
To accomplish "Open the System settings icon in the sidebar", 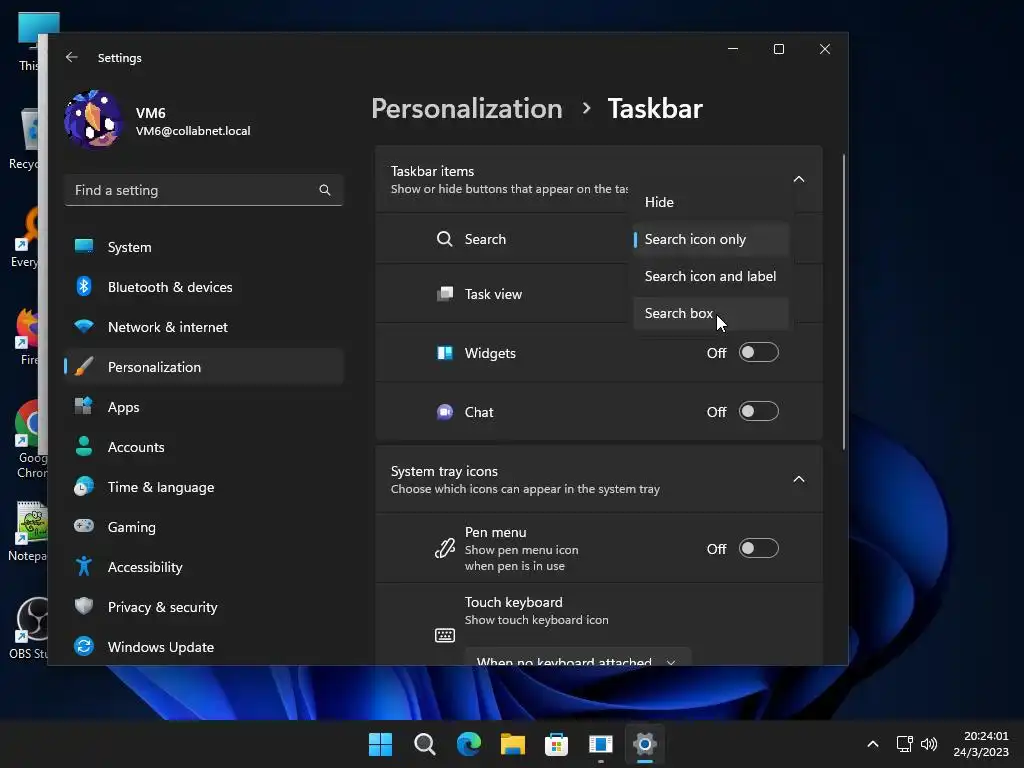I will pyautogui.click(x=84, y=246).
